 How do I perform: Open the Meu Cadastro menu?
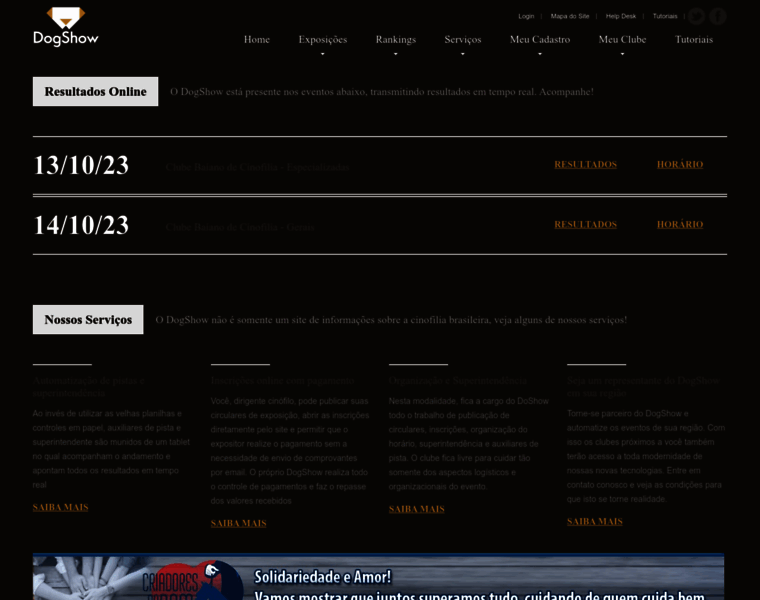coord(540,40)
